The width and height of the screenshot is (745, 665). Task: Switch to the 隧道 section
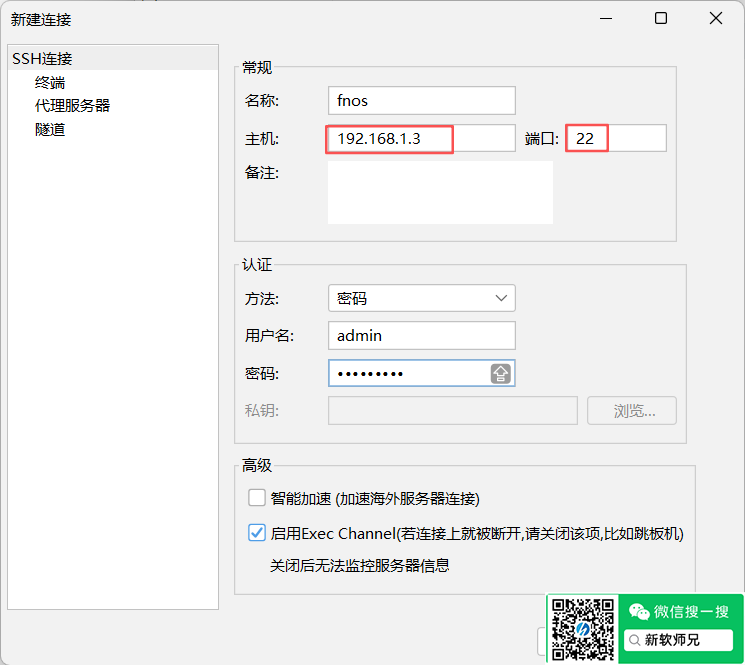pos(50,129)
